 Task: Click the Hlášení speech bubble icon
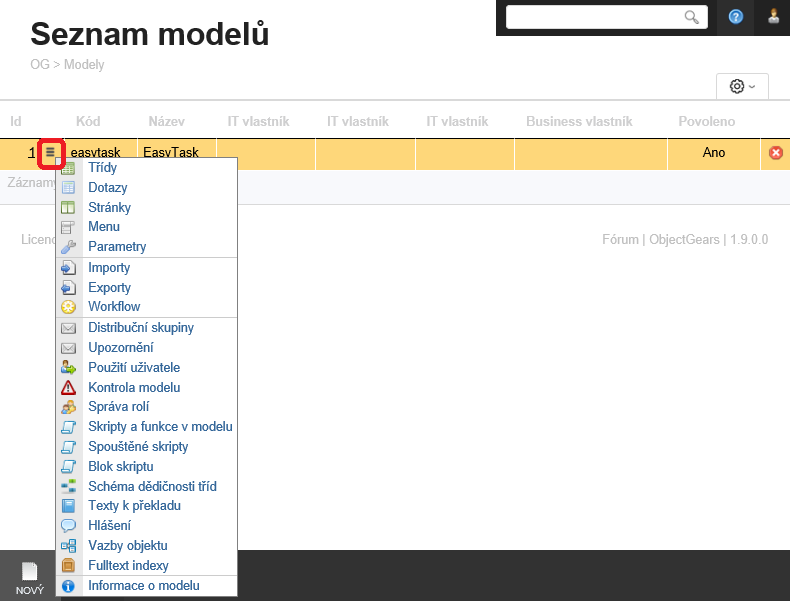click(68, 526)
